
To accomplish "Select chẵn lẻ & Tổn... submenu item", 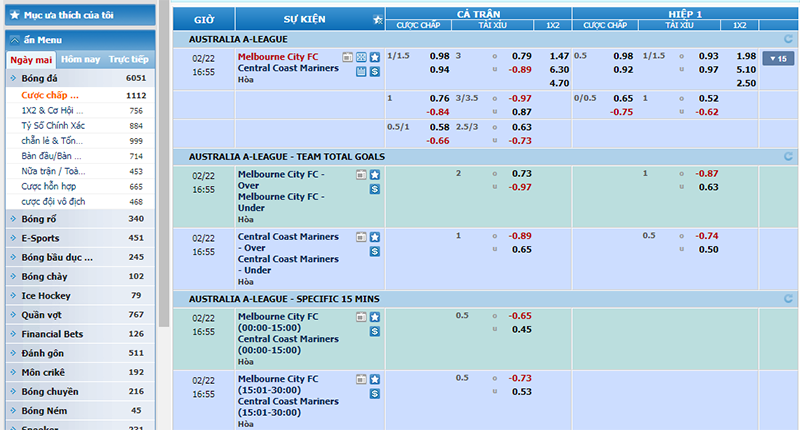I will [x=80, y=141].
